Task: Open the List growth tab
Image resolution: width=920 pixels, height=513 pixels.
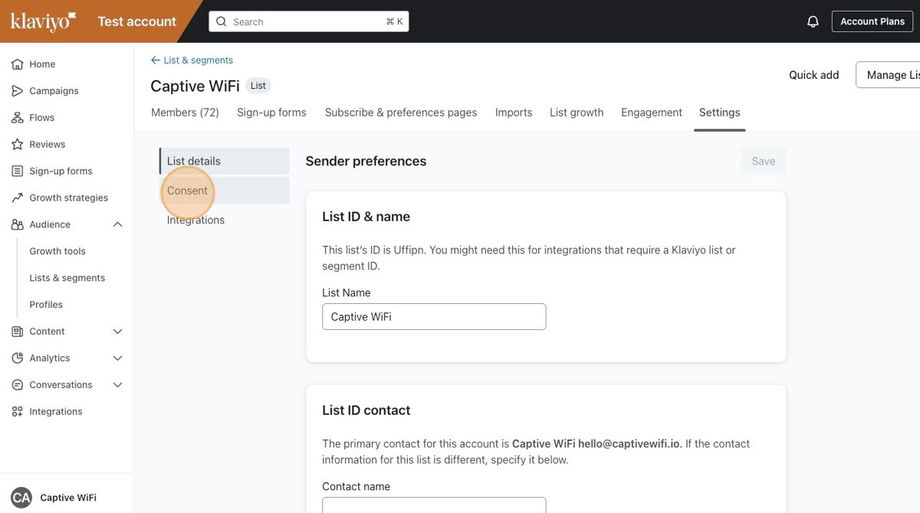Action: (x=576, y=113)
